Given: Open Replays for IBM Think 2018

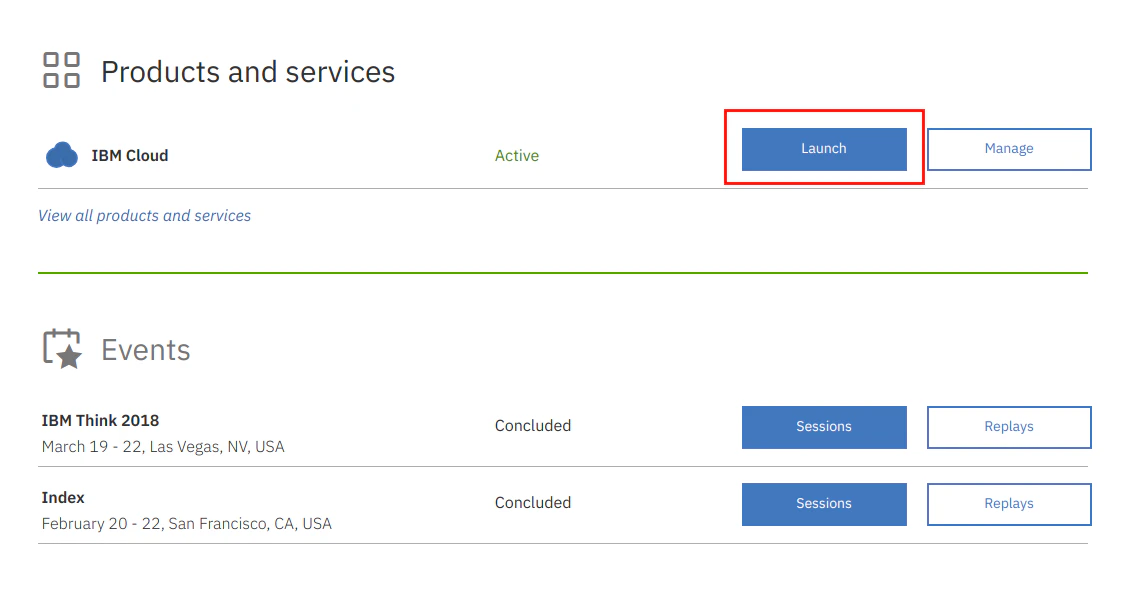Looking at the screenshot, I should pos(1009,427).
